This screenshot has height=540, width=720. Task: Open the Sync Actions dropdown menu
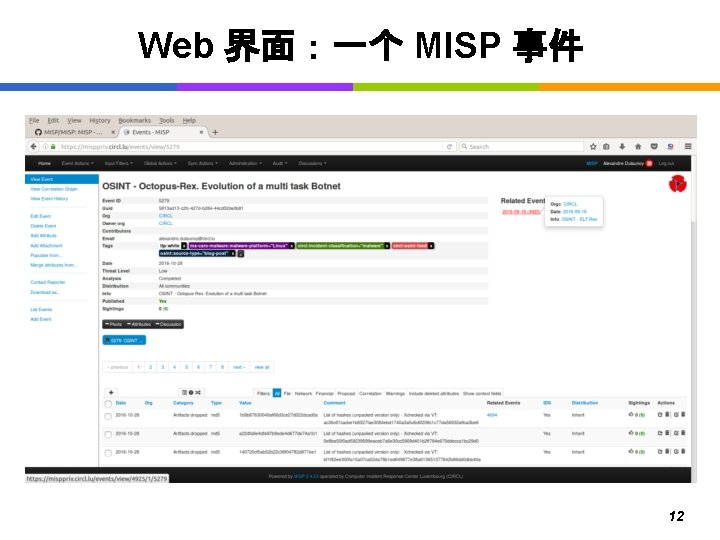click(202, 163)
